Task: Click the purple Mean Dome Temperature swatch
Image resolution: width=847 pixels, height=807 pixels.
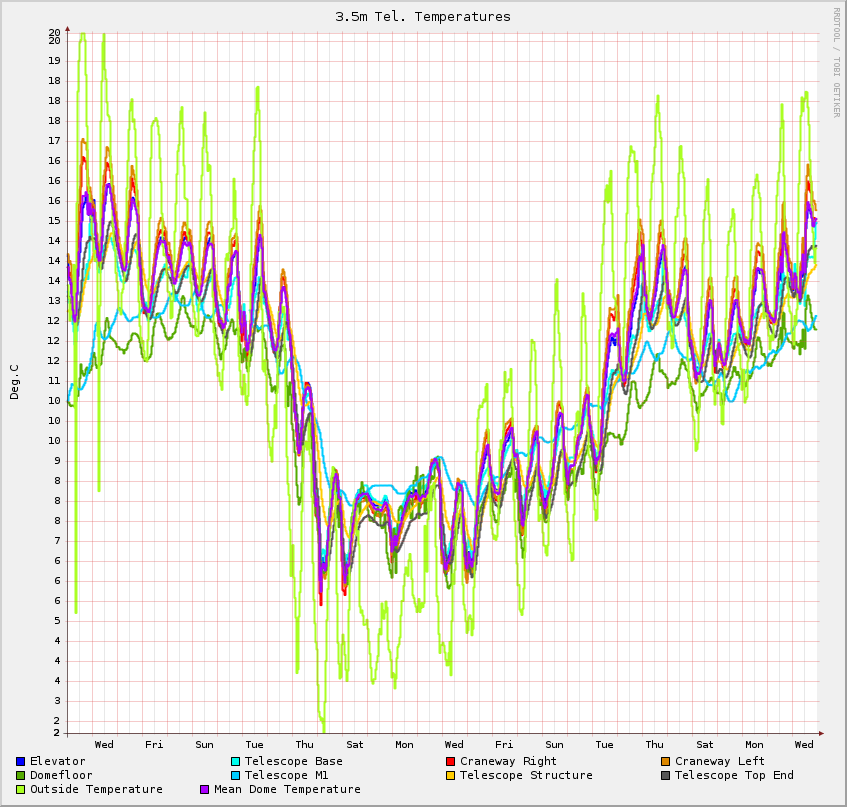Action: (205, 790)
